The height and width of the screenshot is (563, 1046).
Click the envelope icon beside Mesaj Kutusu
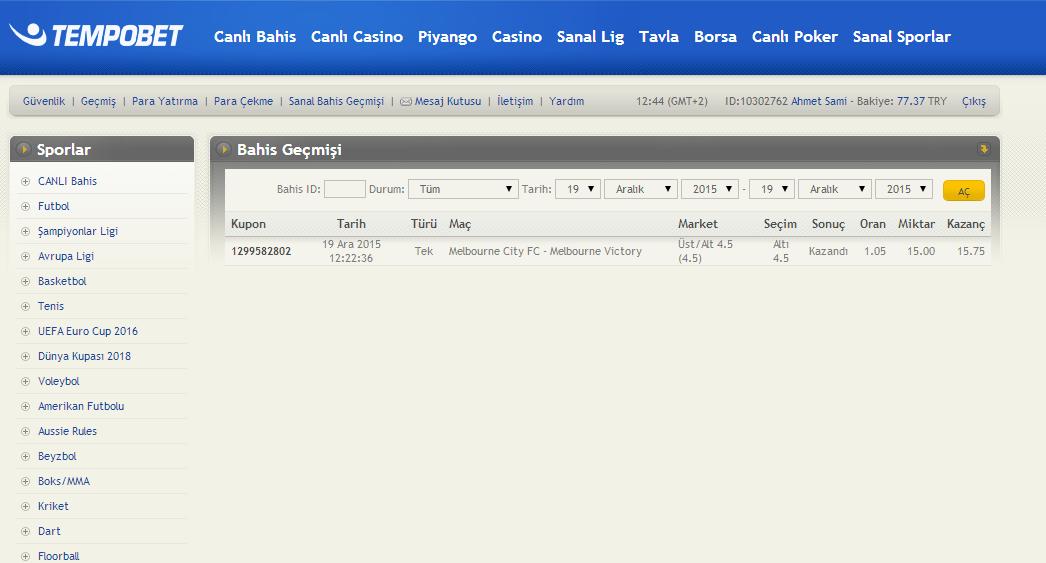pyautogui.click(x=406, y=102)
